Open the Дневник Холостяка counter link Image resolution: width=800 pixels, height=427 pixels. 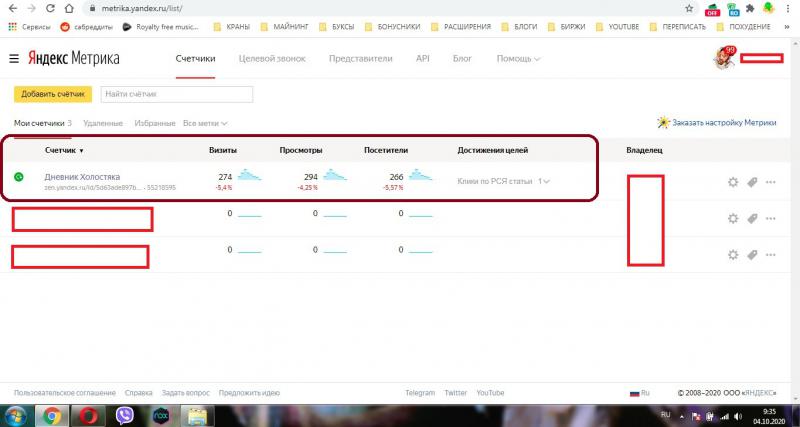tap(82, 177)
